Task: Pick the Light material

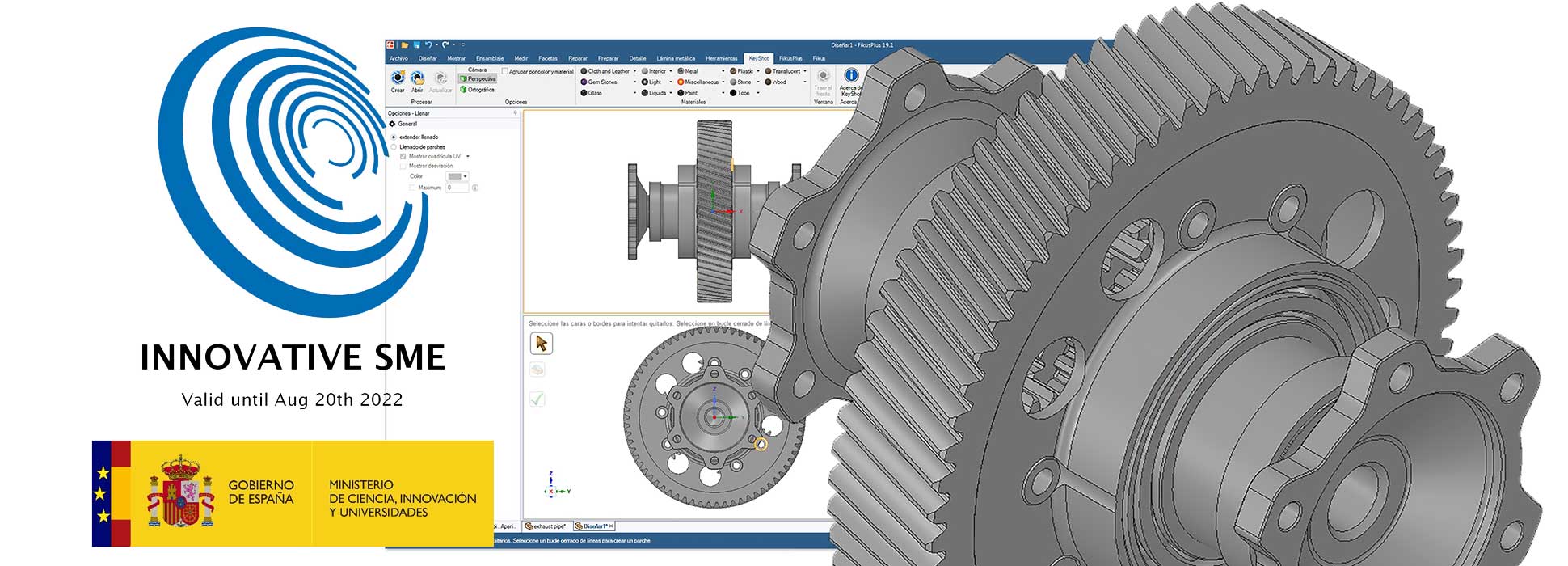Action: coord(651,82)
